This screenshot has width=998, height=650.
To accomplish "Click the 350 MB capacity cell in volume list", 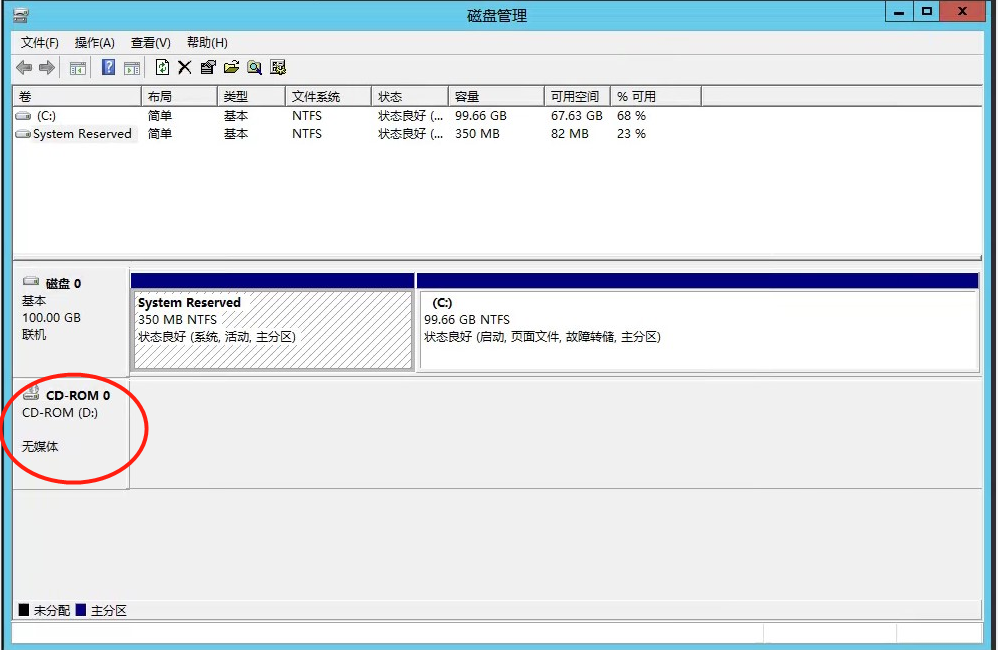I will [477, 134].
